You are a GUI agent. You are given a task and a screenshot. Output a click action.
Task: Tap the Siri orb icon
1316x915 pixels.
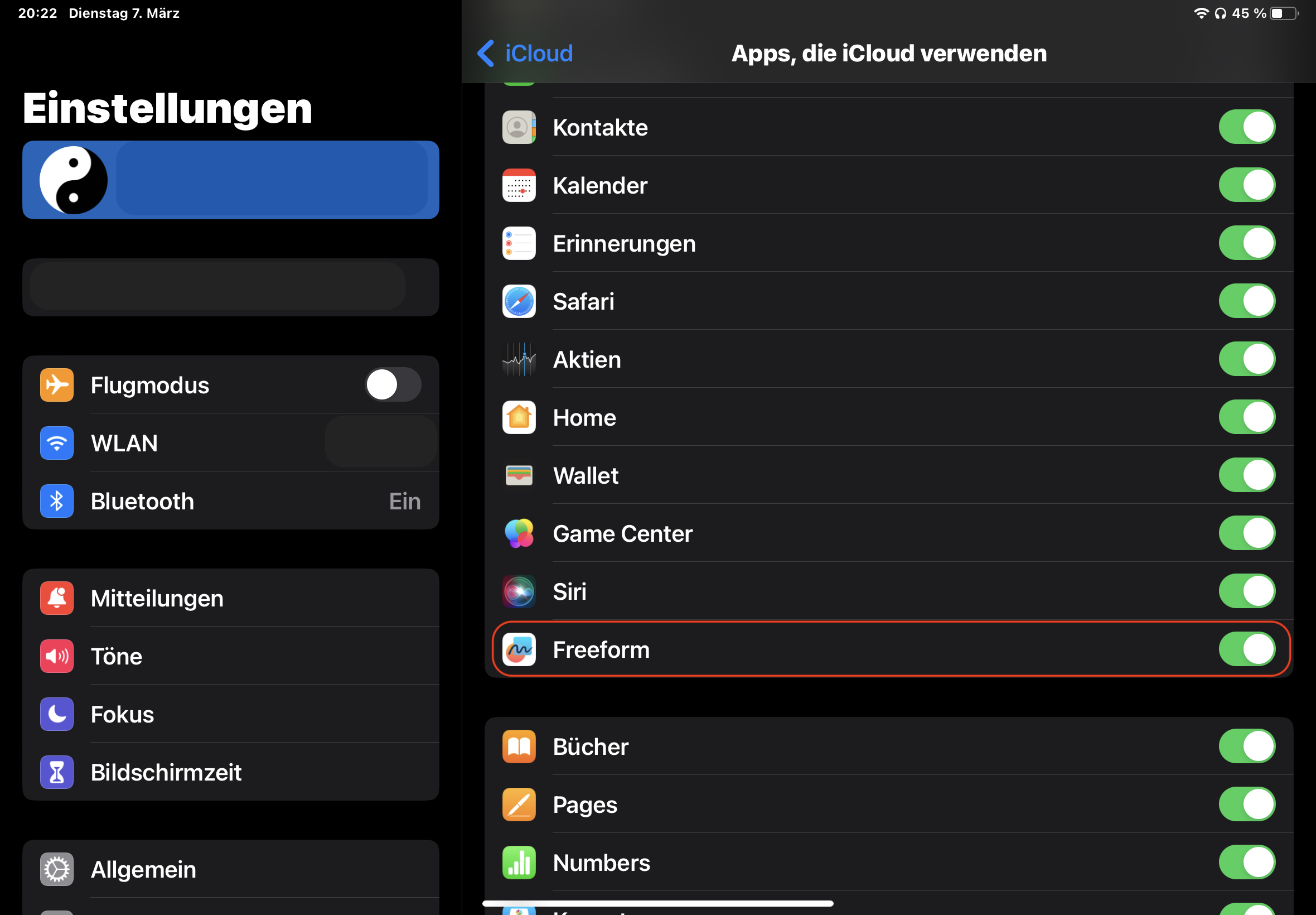pos(519,591)
